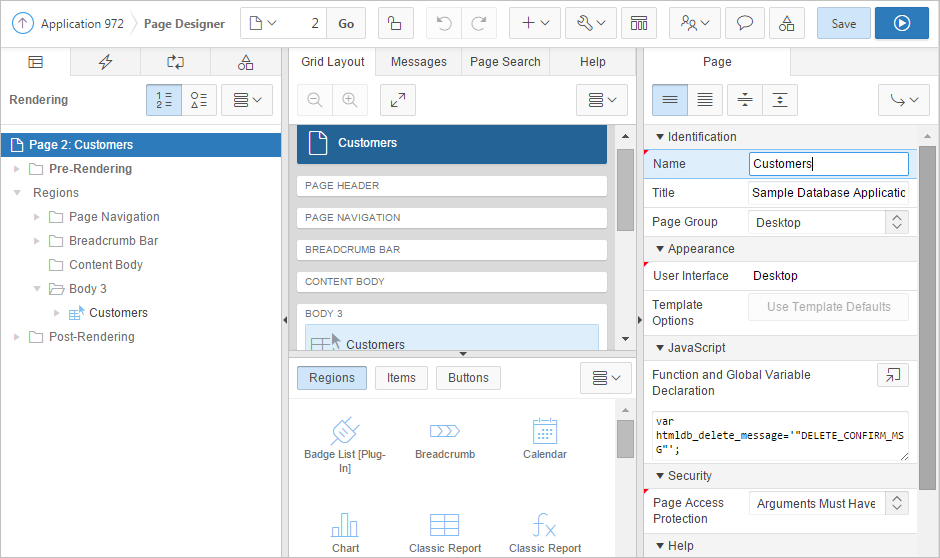Open the Team Development feedback bubble icon

tap(744, 23)
